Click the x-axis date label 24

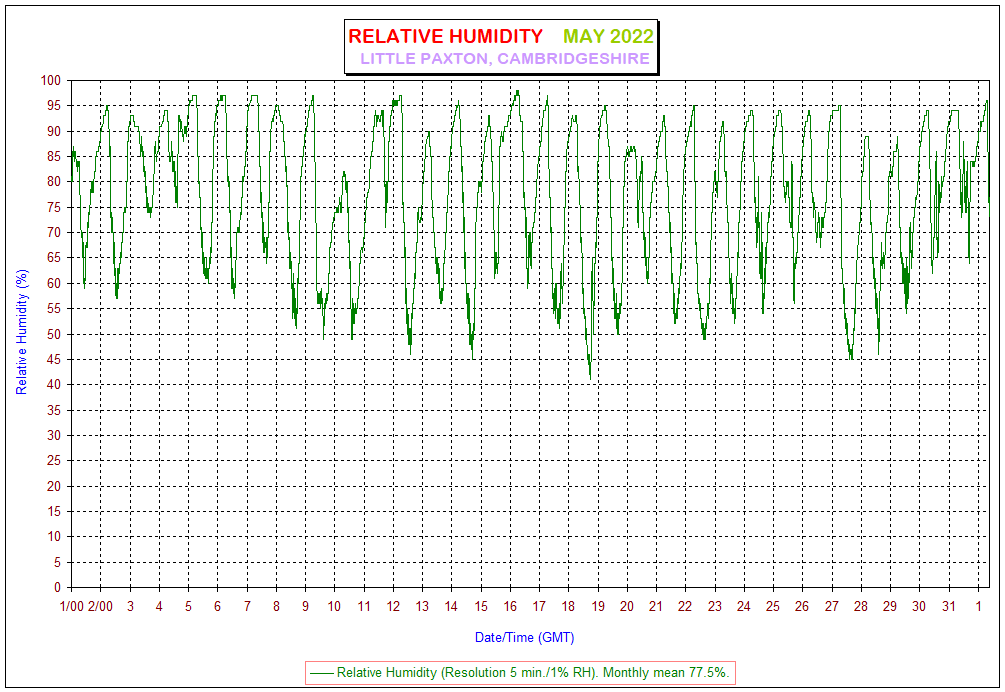(743, 606)
